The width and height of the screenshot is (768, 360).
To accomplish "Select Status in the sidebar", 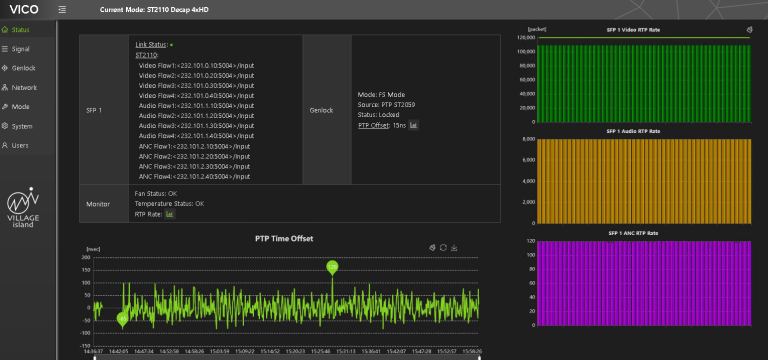I will pos(21,30).
